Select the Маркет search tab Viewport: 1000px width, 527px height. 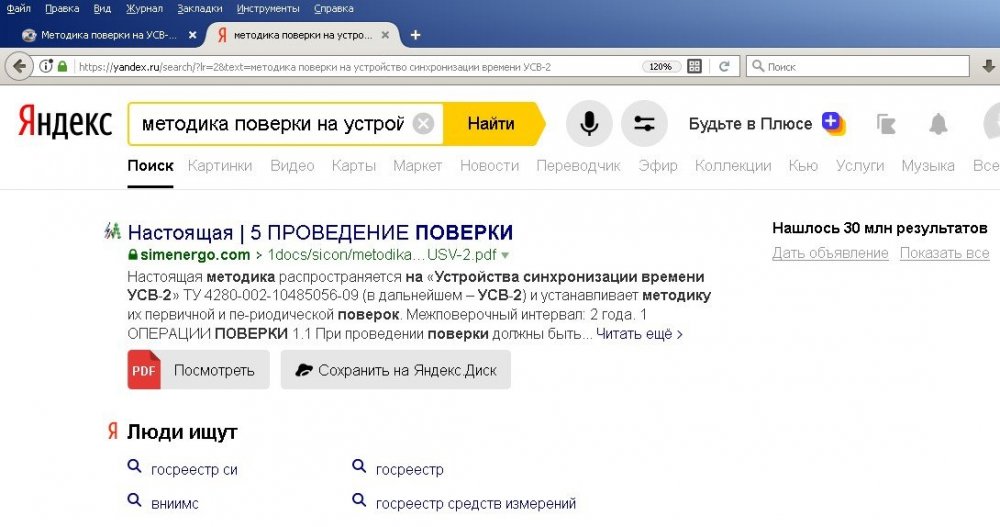[x=417, y=166]
